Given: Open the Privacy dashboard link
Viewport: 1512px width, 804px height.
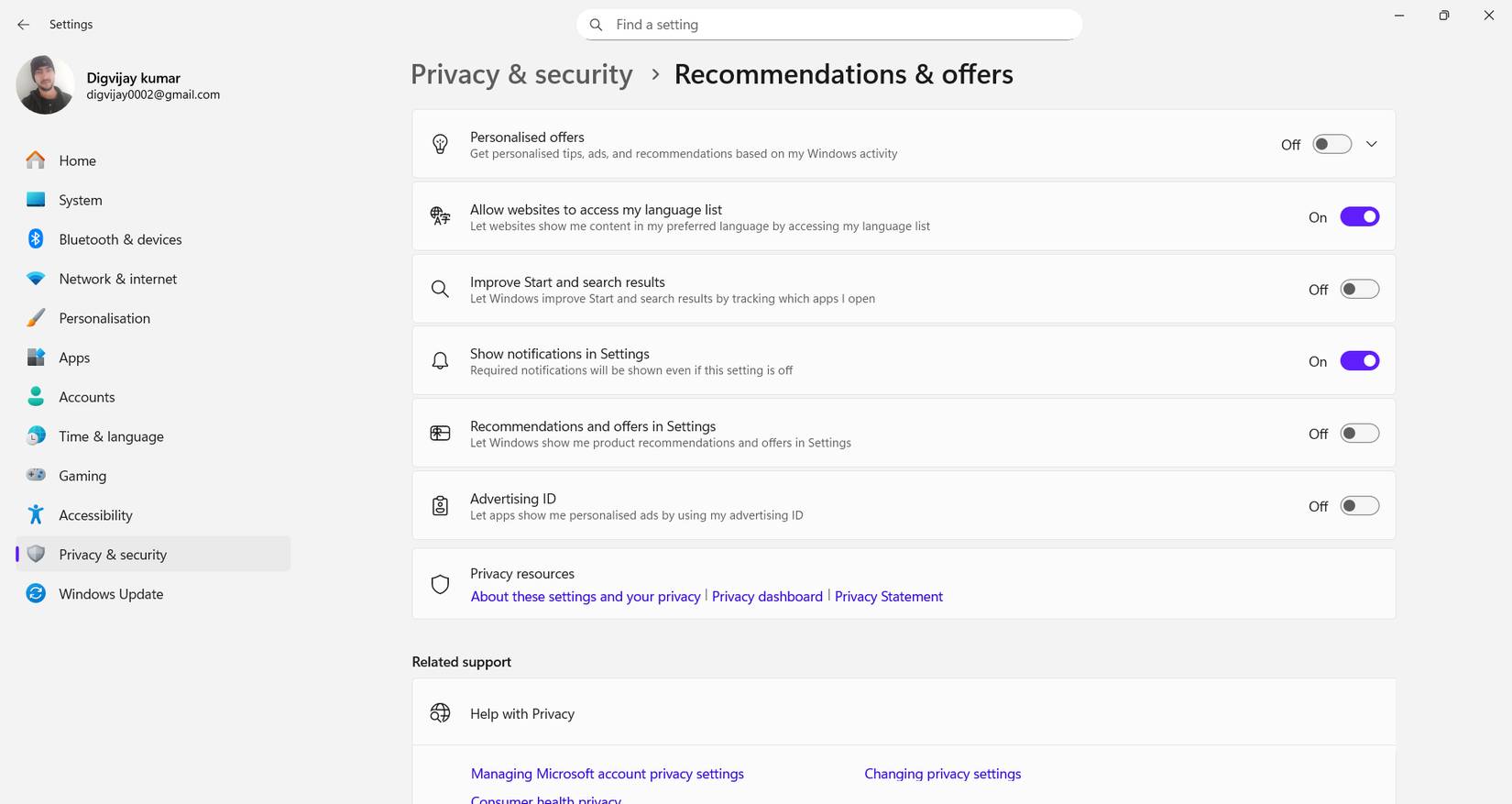Looking at the screenshot, I should tap(767, 597).
